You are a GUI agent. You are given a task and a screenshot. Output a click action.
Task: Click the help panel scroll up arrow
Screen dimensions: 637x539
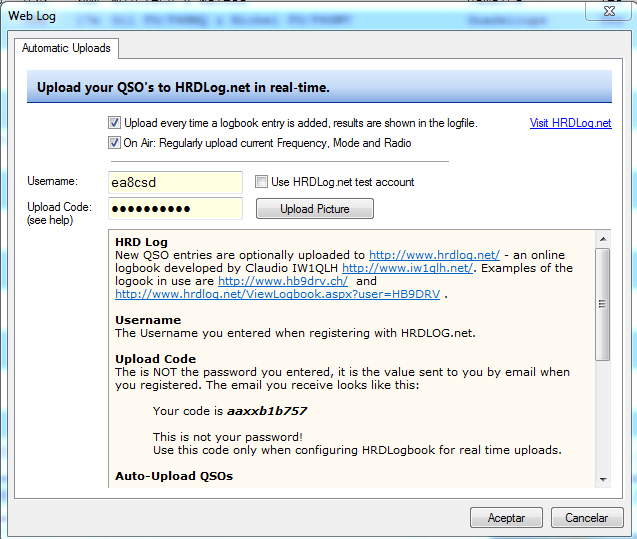[603, 239]
